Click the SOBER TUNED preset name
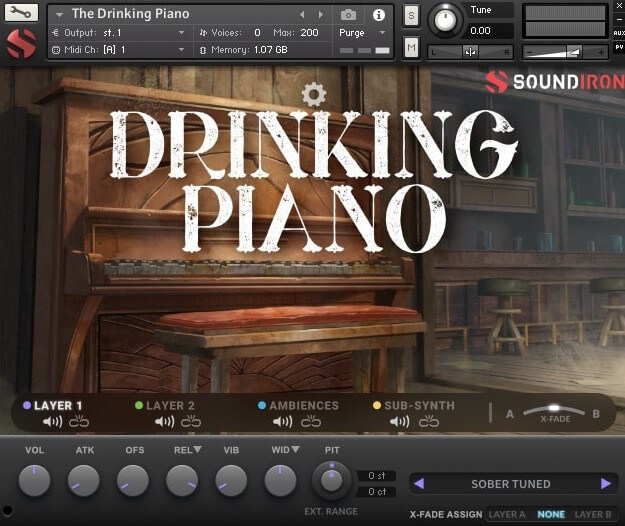 pos(511,484)
